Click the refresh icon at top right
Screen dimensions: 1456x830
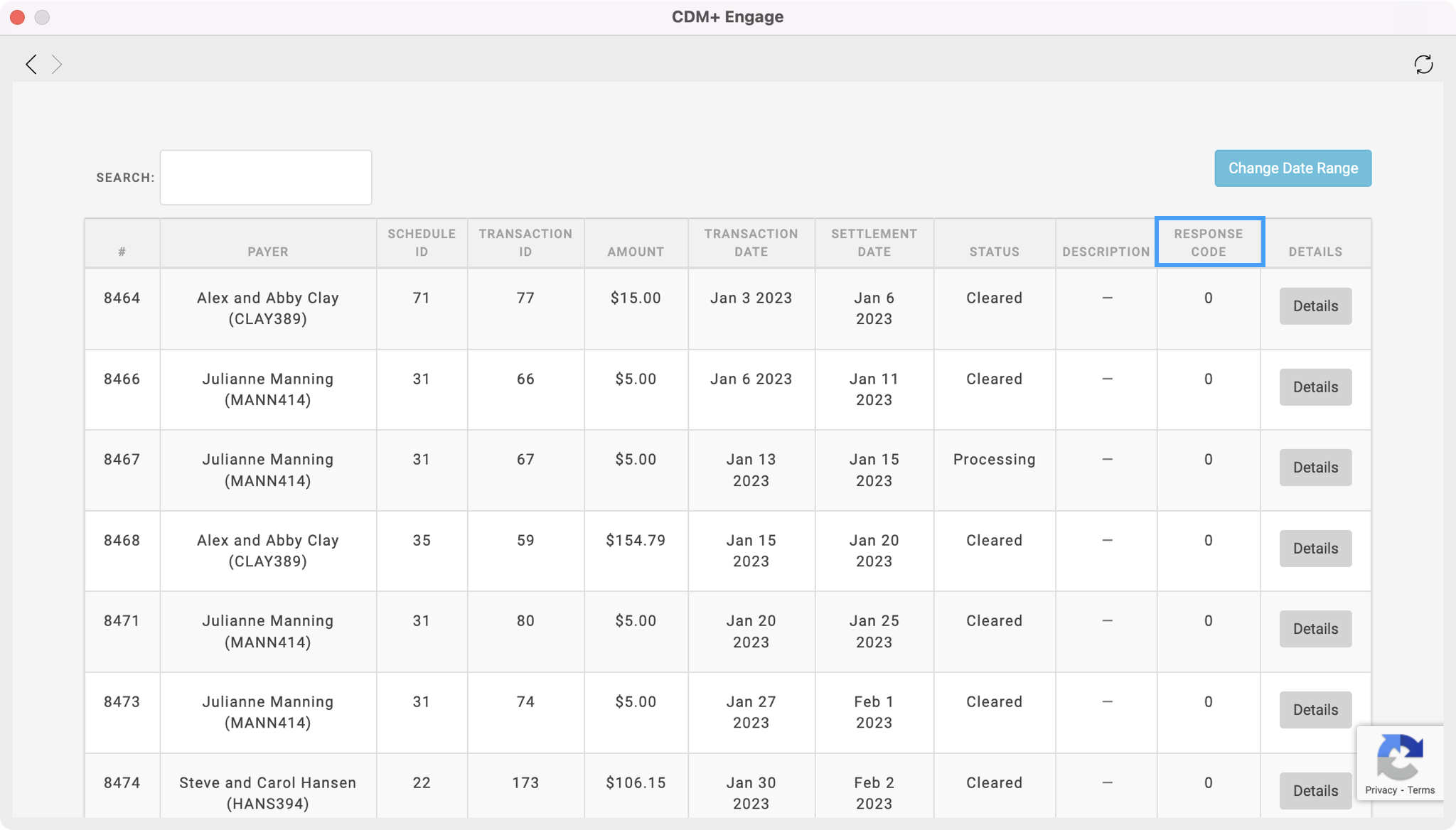pyautogui.click(x=1423, y=65)
